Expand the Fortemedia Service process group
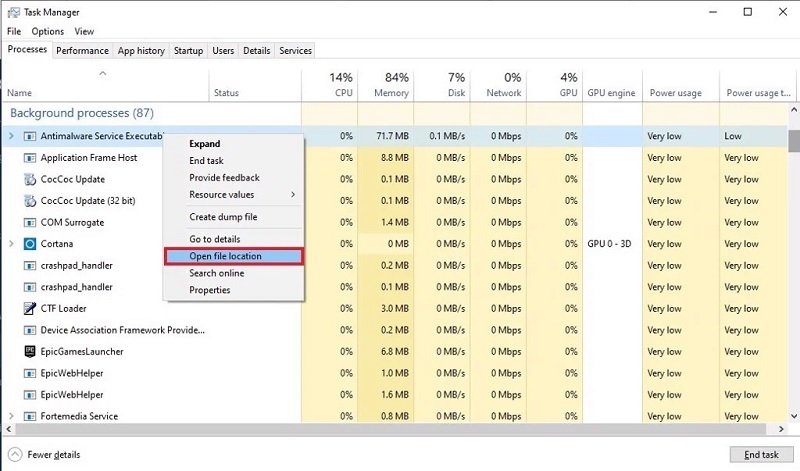This screenshot has width=800, height=471. point(11,416)
